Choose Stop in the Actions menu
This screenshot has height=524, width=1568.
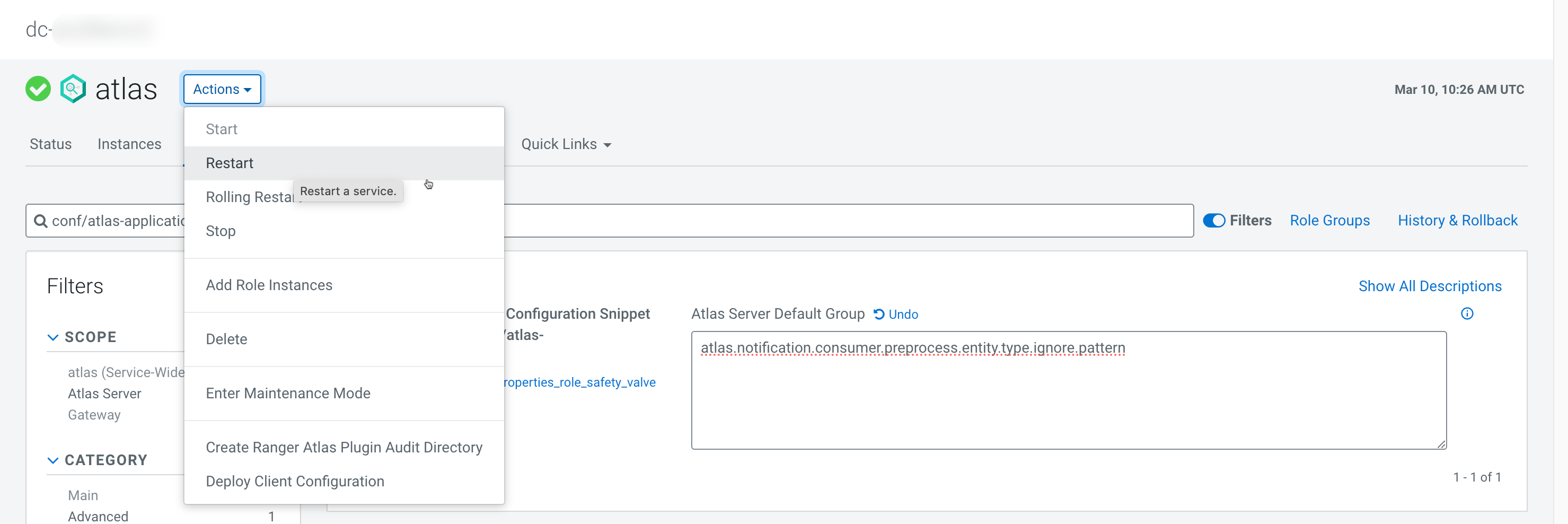click(221, 231)
